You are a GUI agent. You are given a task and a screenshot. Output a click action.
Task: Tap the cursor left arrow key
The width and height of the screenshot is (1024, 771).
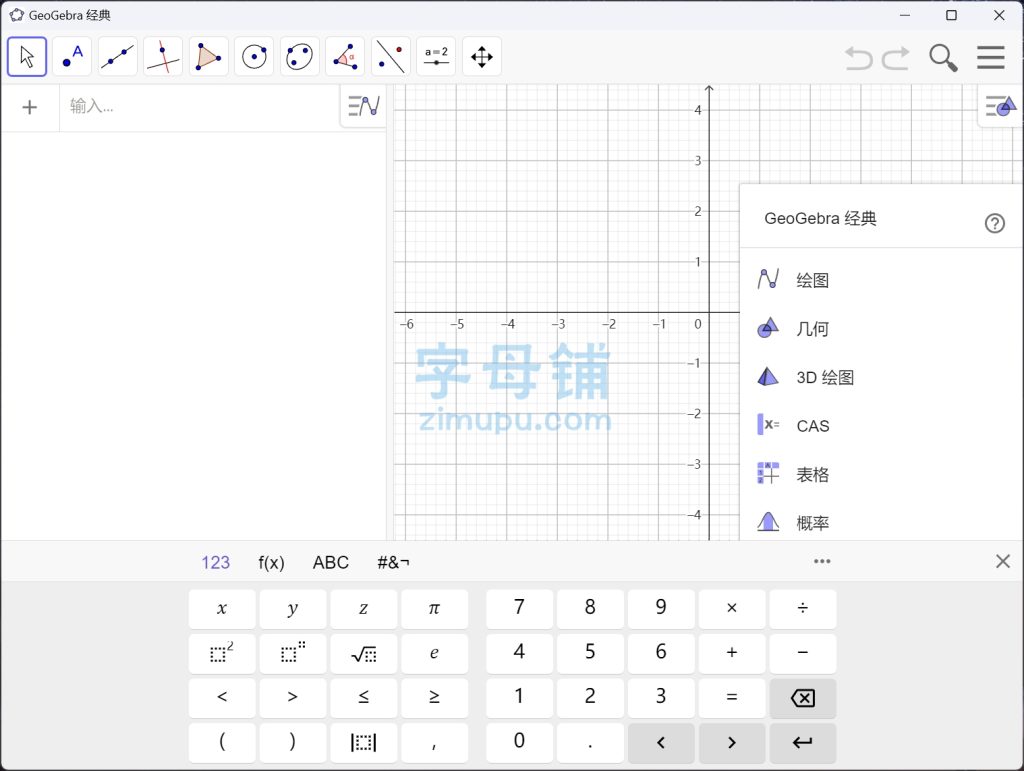661,742
